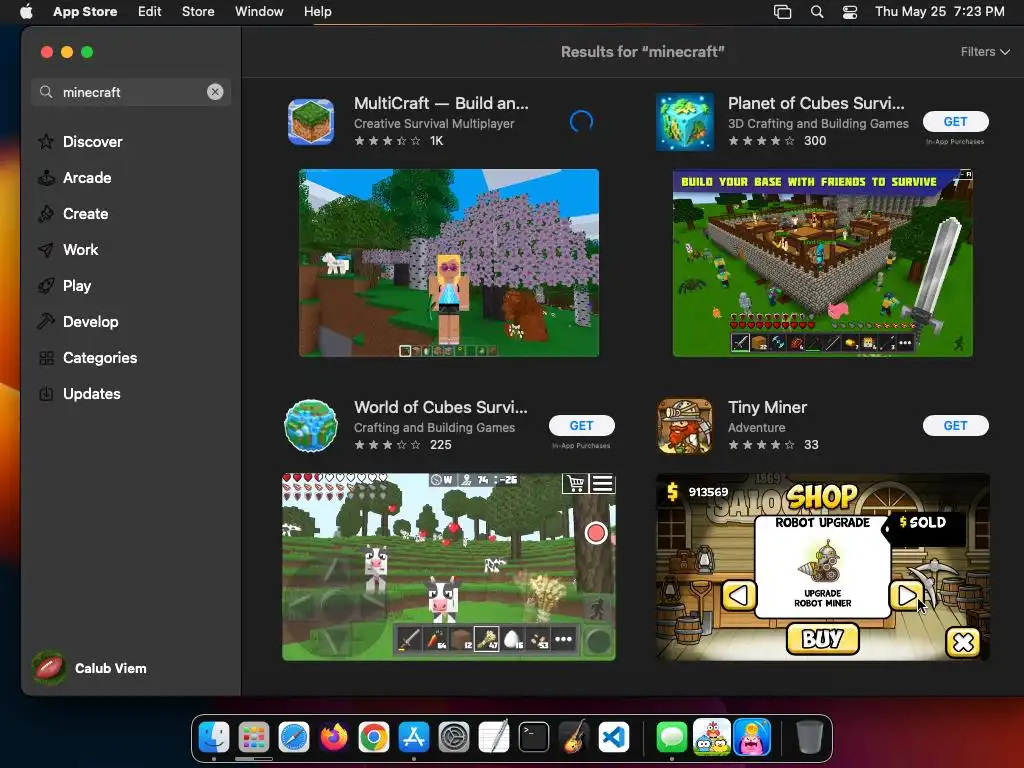Open Messages from the Dock
This screenshot has height=768, width=1024.
coord(671,738)
